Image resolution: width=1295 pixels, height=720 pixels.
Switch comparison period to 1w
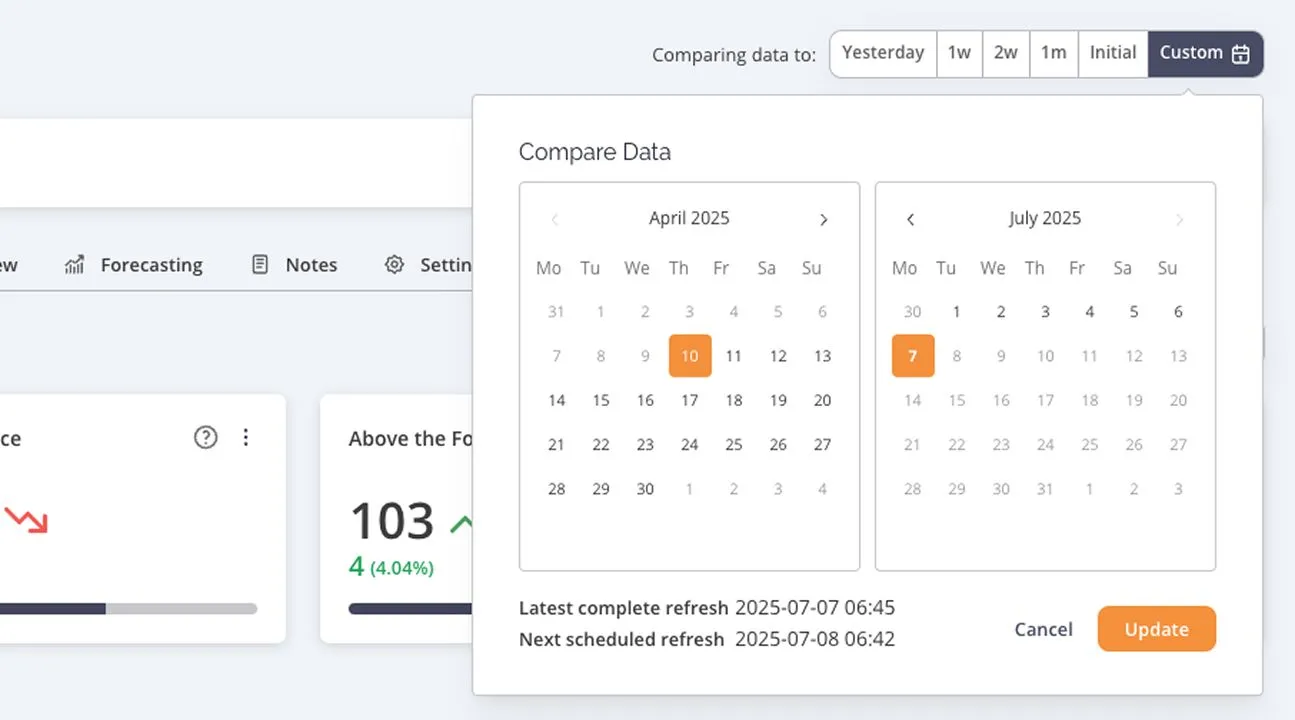click(x=959, y=53)
